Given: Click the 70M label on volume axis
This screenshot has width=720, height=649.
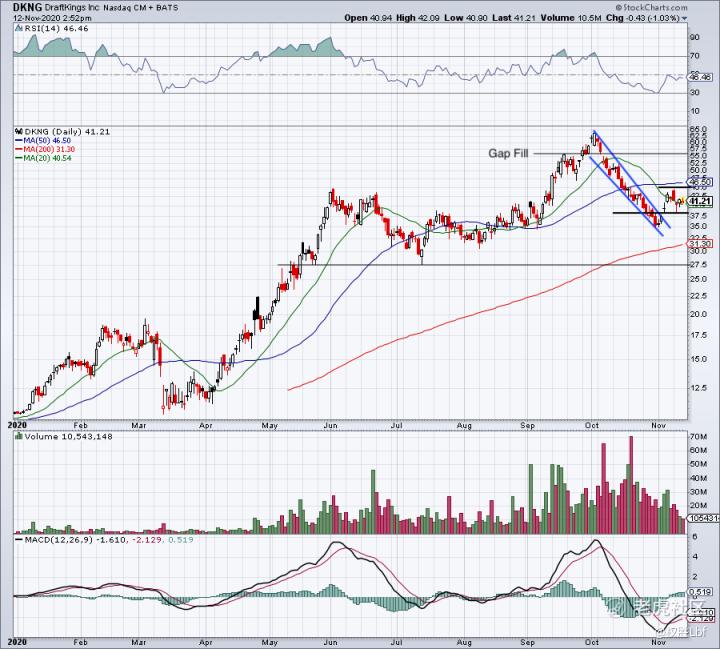Looking at the screenshot, I should [698, 436].
